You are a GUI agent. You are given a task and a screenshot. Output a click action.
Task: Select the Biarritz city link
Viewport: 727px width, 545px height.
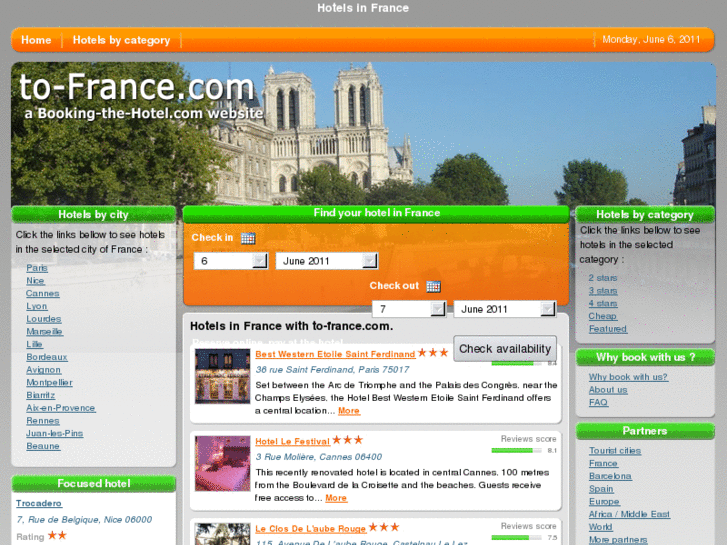[41, 395]
